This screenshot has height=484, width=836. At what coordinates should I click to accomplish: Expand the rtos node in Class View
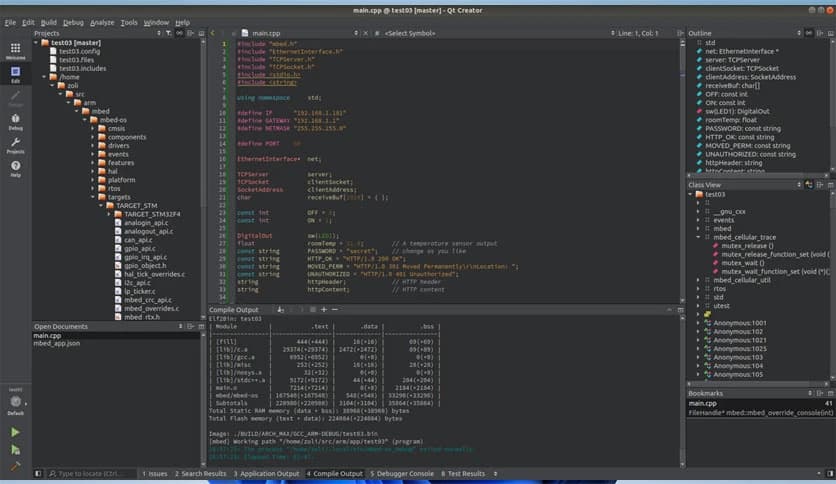tap(698, 288)
